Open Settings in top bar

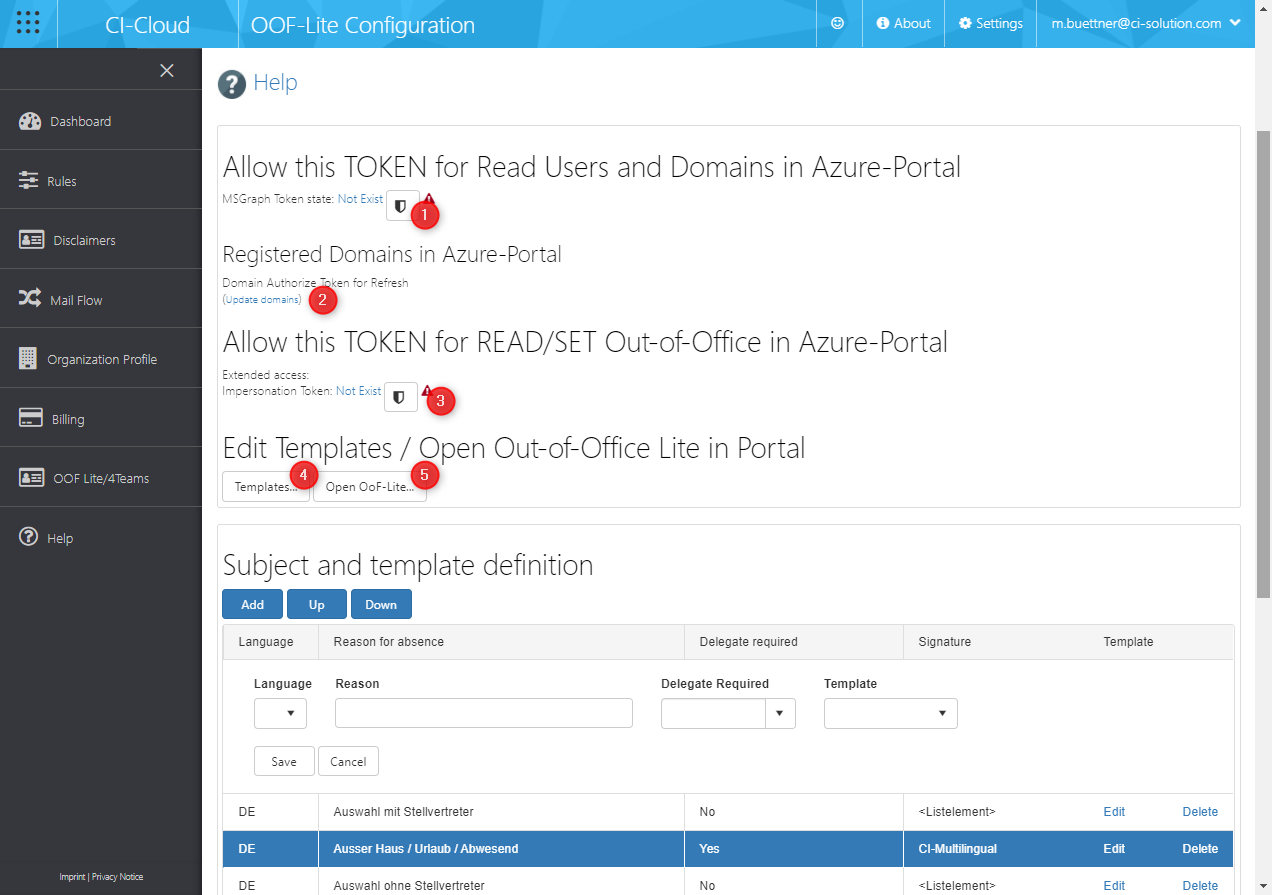pyautogui.click(x=990, y=23)
